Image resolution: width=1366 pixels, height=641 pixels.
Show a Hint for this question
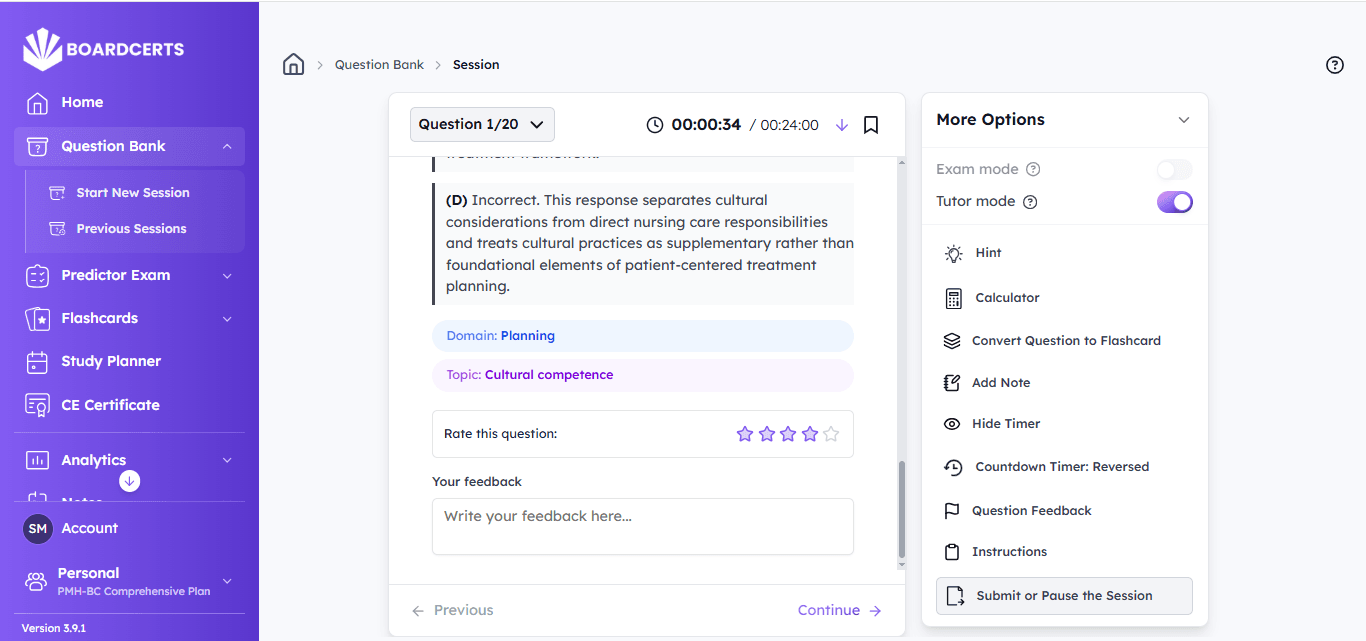coord(988,253)
